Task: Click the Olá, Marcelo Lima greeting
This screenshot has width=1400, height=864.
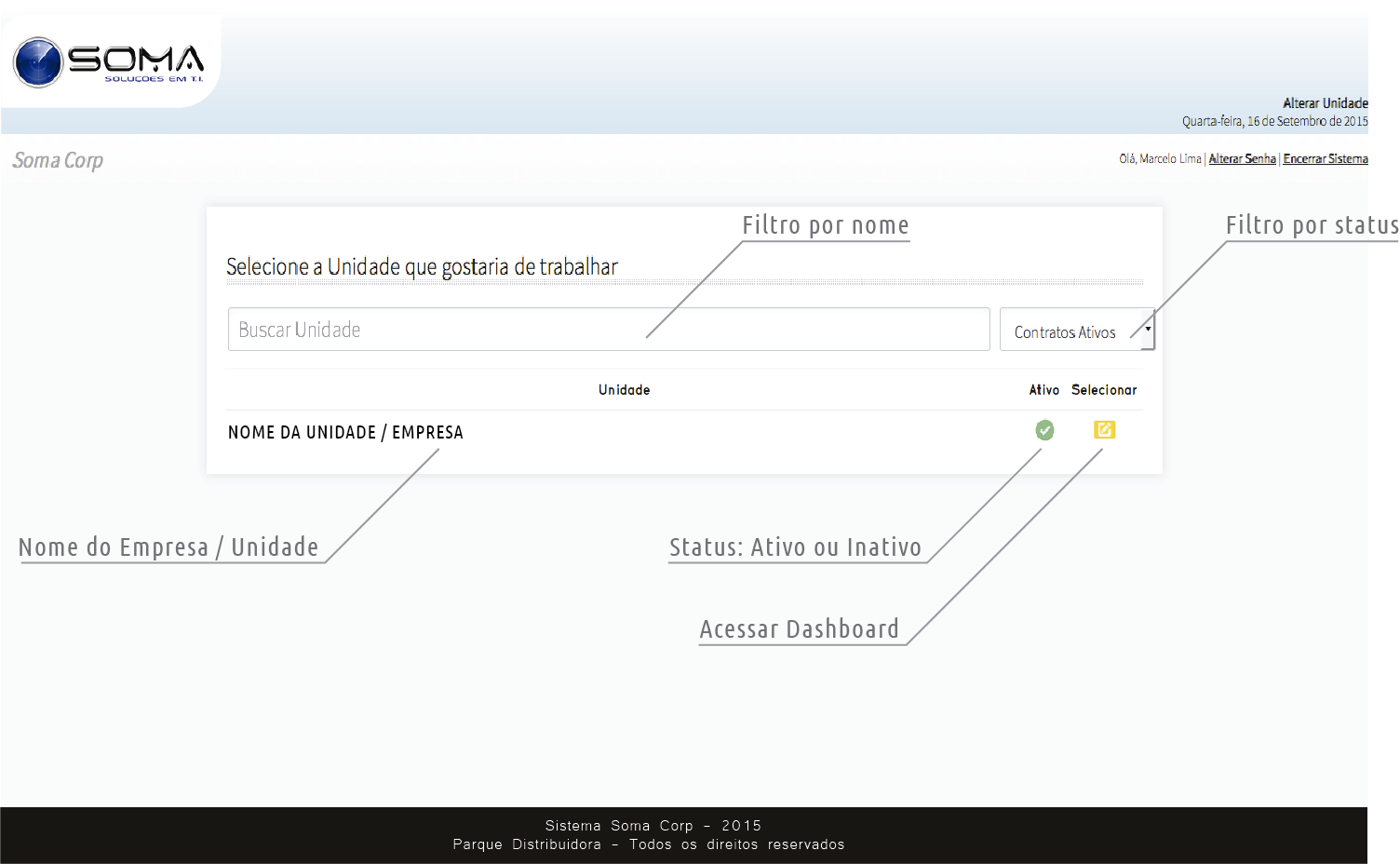Action: coord(1159,159)
